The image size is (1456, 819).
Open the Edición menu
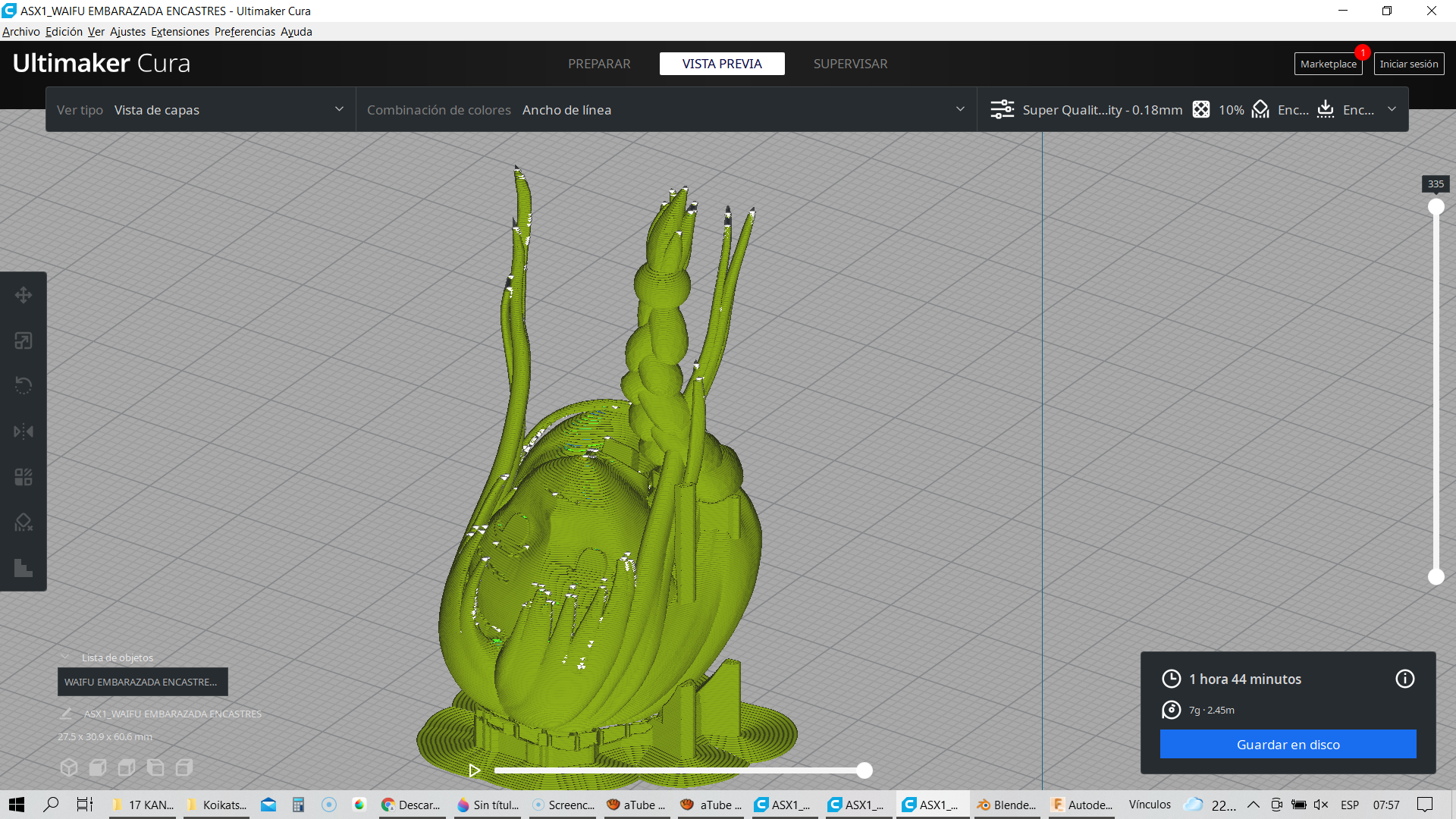tap(64, 32)
